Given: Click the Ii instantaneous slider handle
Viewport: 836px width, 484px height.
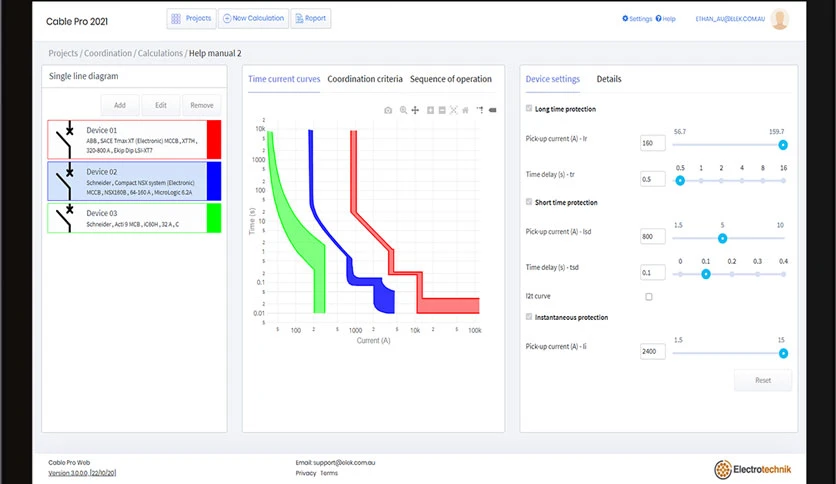Looking at the screenshot, I should [x=783, y=353].
